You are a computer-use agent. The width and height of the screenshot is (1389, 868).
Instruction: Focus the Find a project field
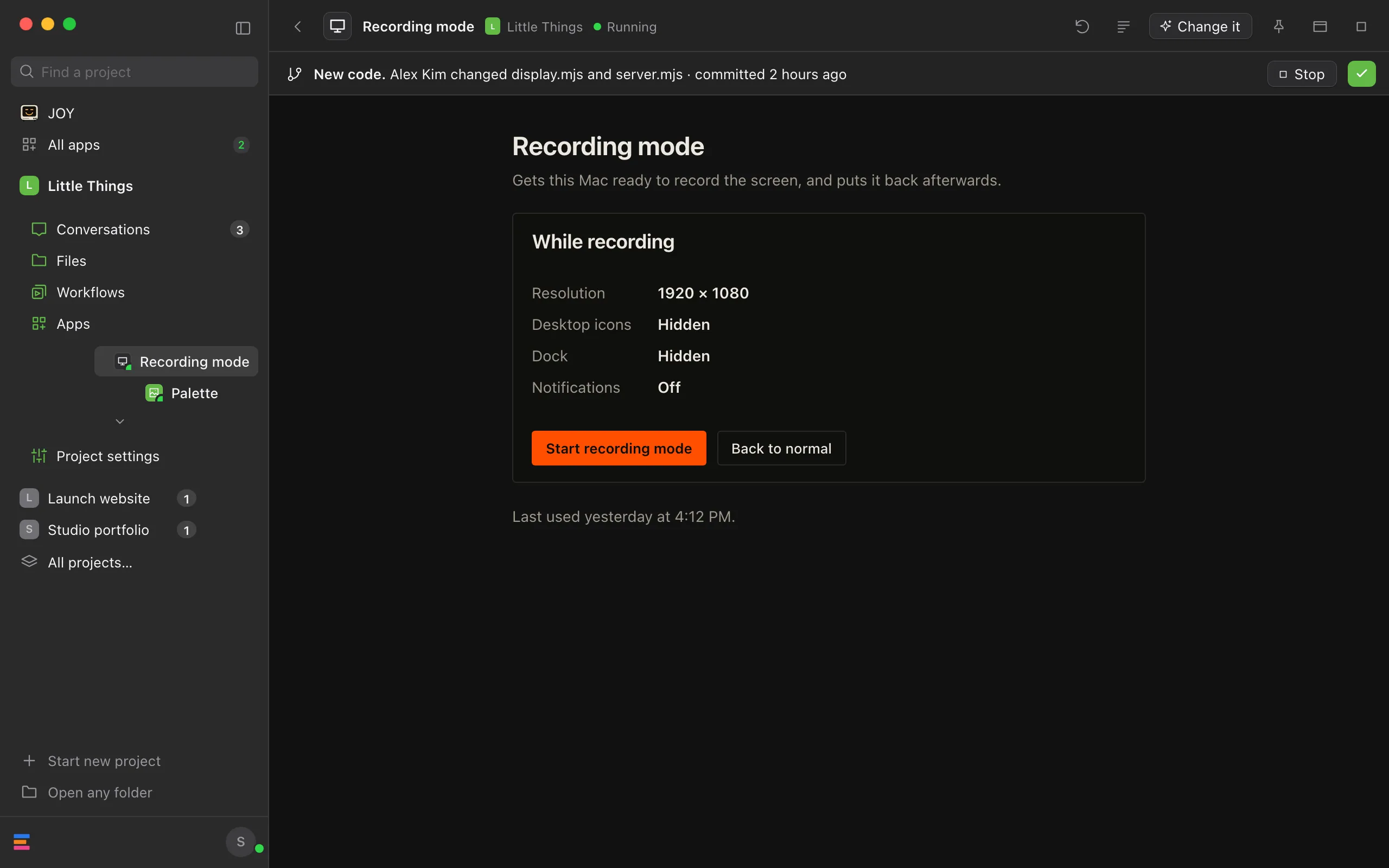pyautogui.click(x=135, y=72)
